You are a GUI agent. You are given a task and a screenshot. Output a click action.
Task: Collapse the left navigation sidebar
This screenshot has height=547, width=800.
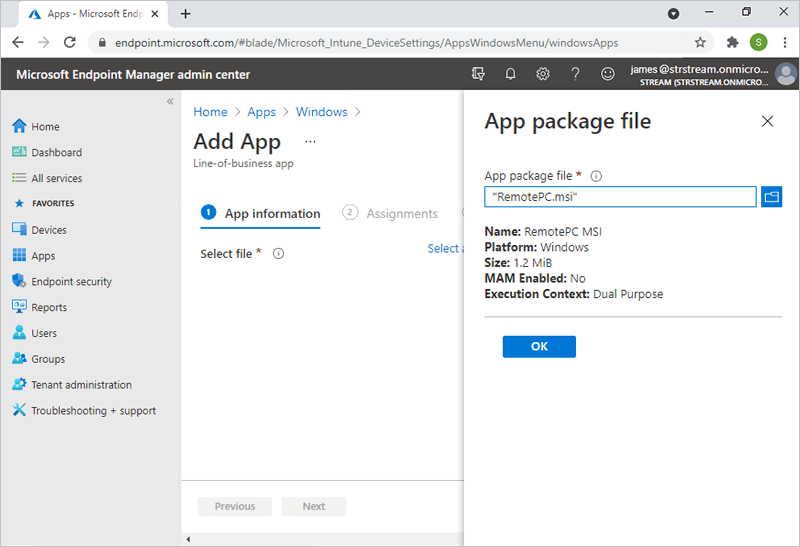coord(170,102)
